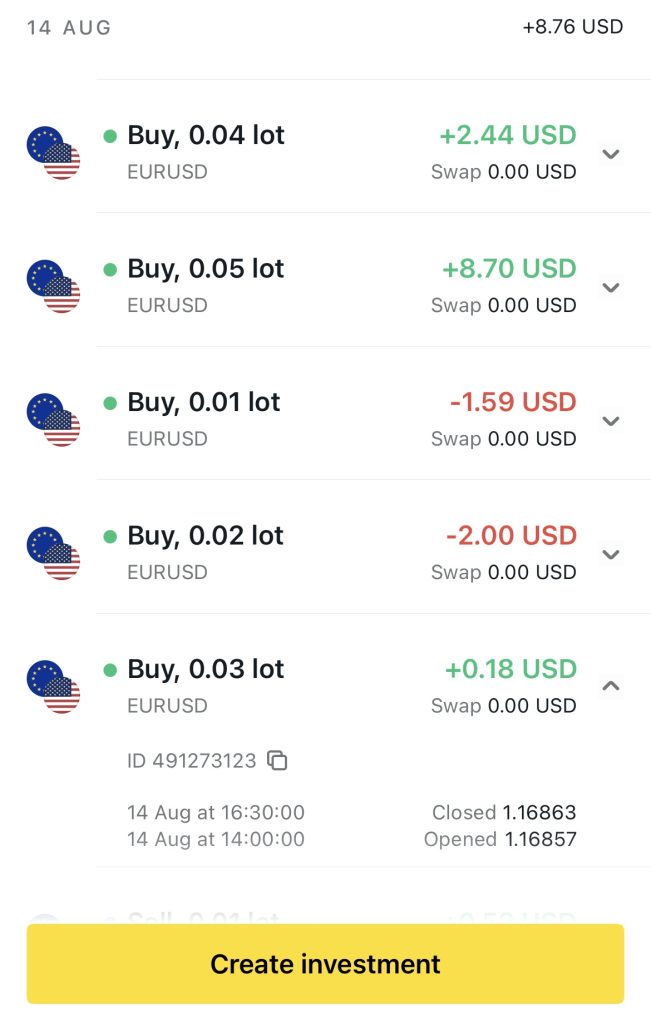Expand the Buy 0.01 lot trade details
651x1024 pixels.
(x=612, y=421)
